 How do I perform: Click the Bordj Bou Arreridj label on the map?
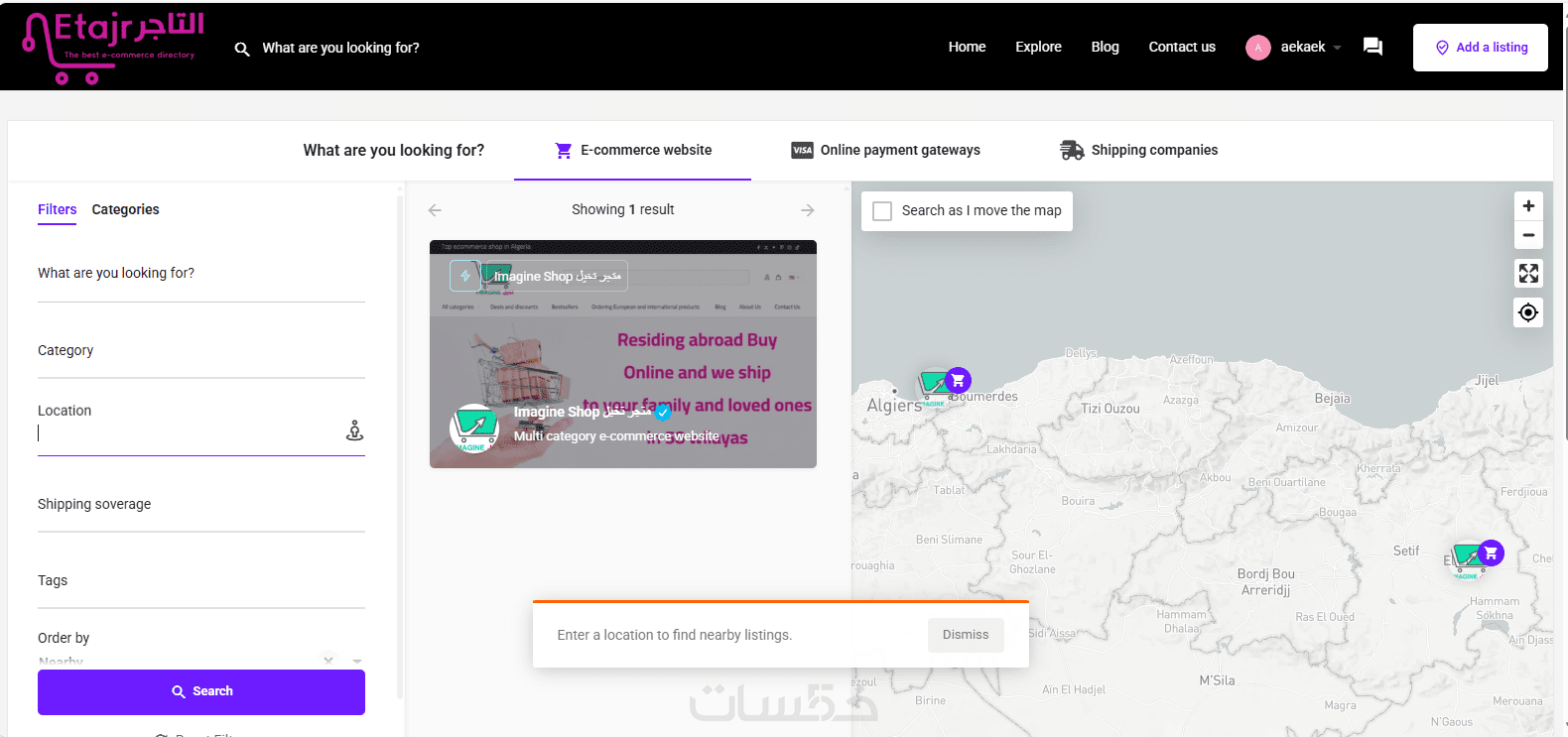click(x=1266, y=582)
